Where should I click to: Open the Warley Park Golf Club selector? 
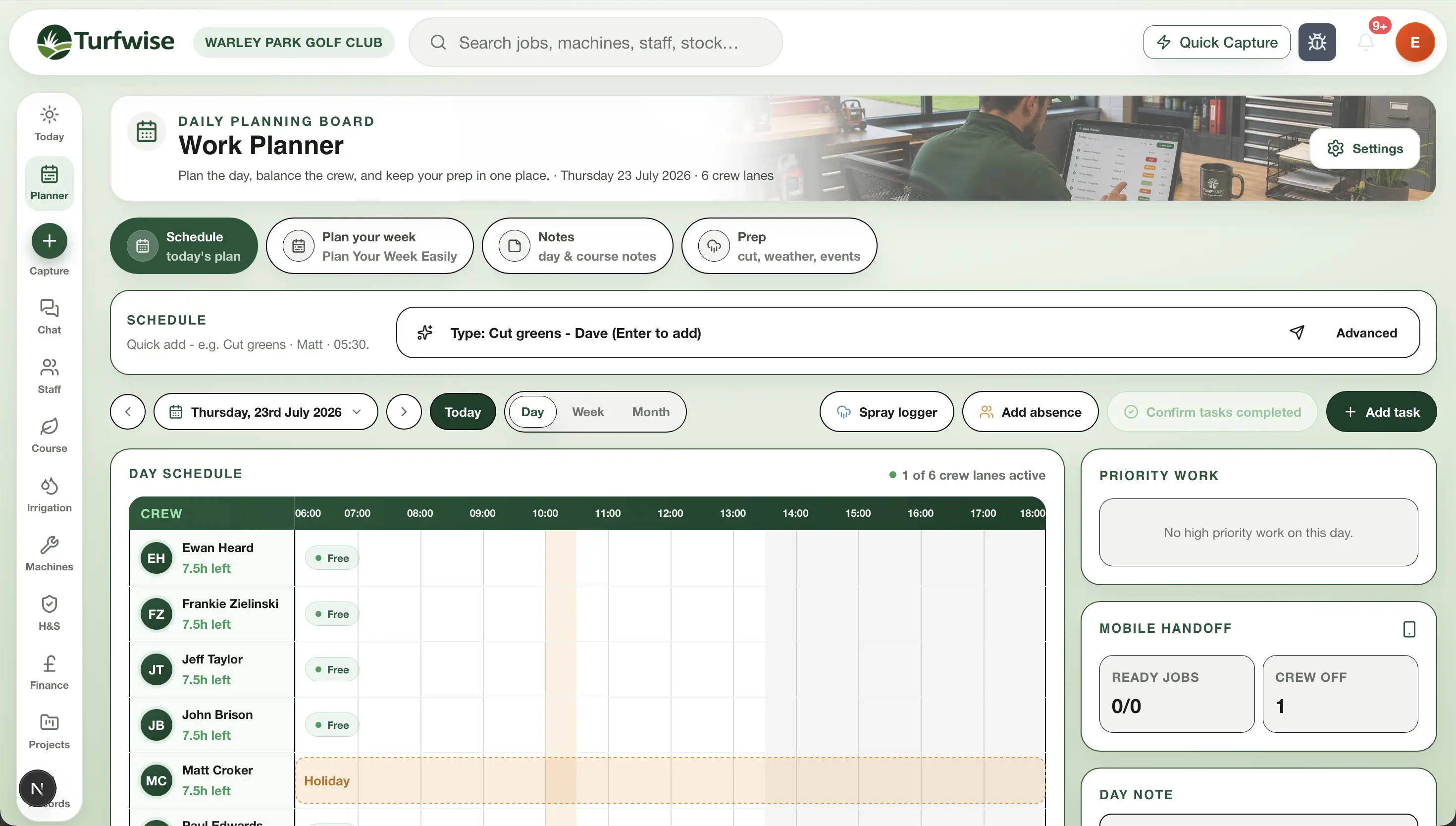(293, 42)
